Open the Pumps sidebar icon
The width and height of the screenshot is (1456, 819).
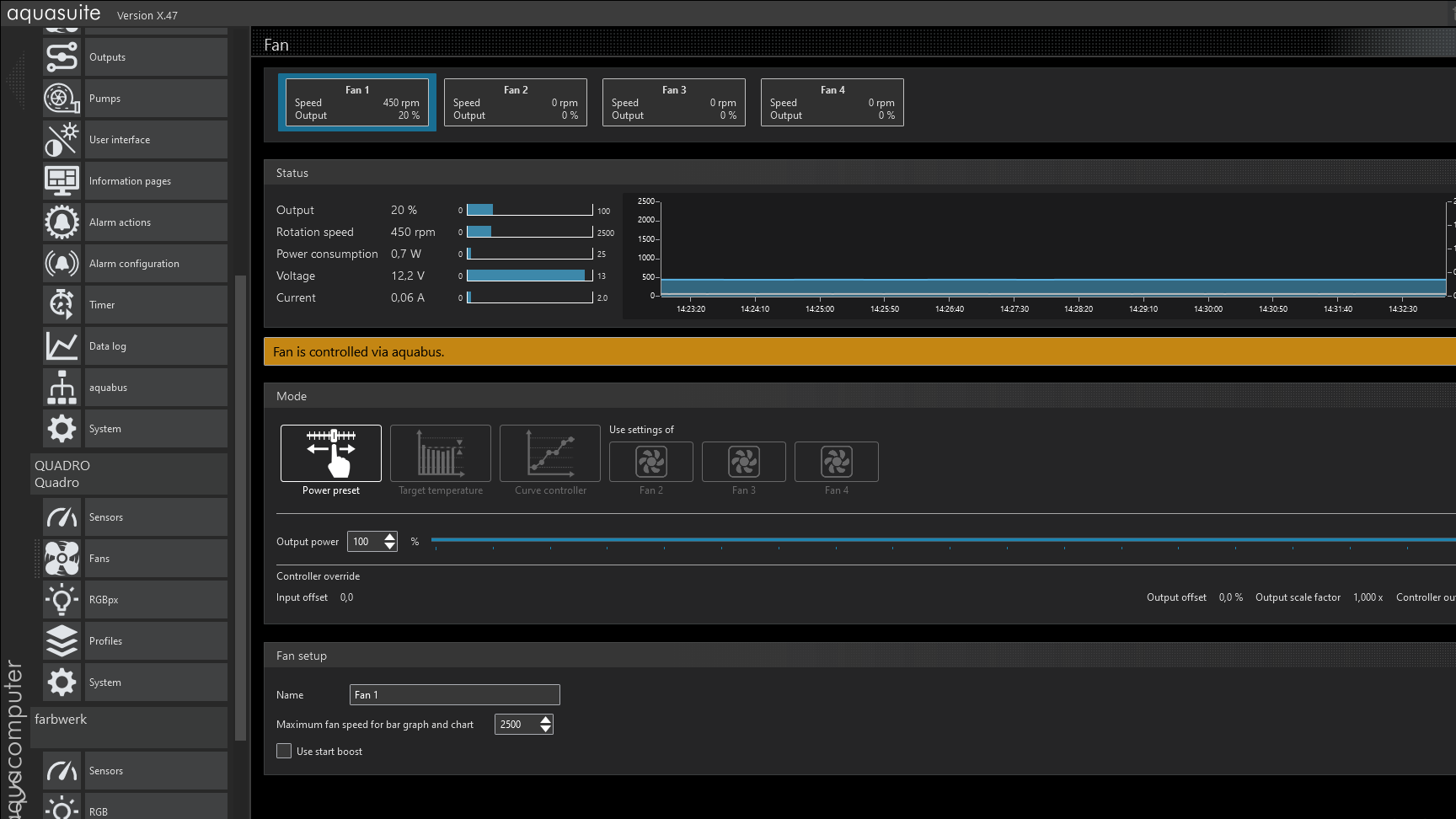62,99
